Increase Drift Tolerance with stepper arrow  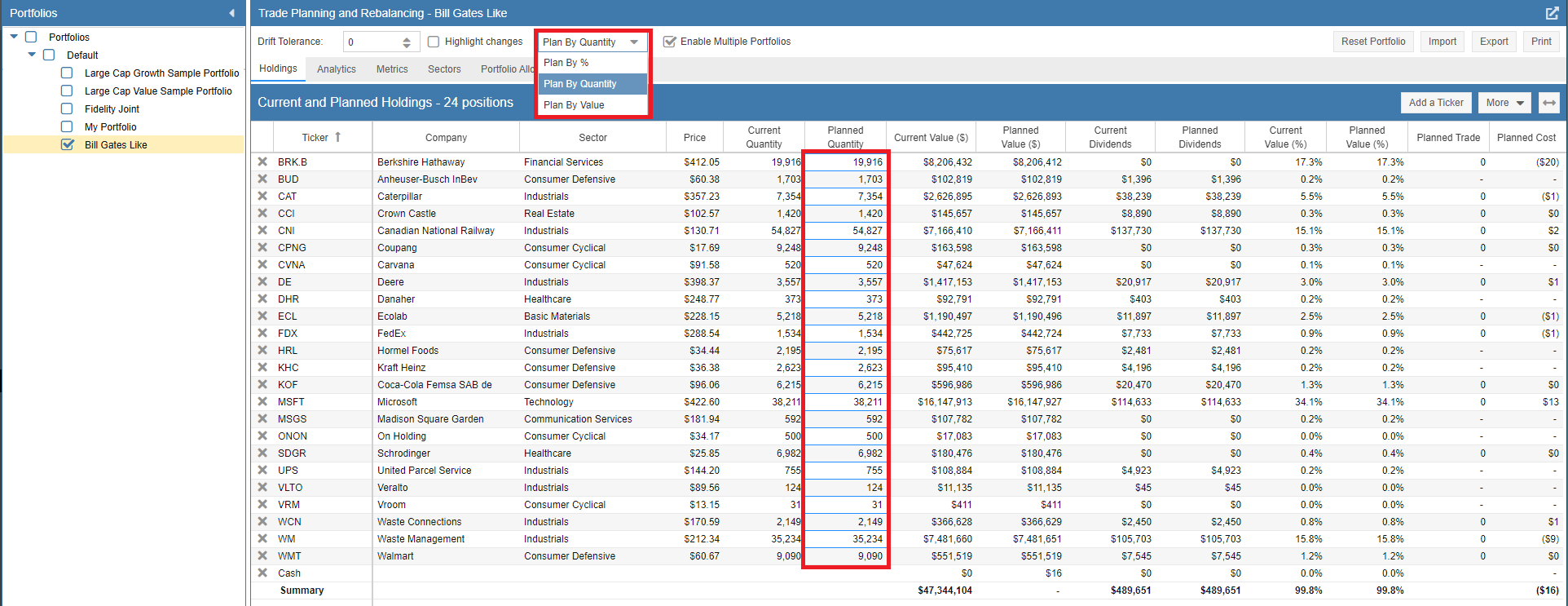coord(407,38)
